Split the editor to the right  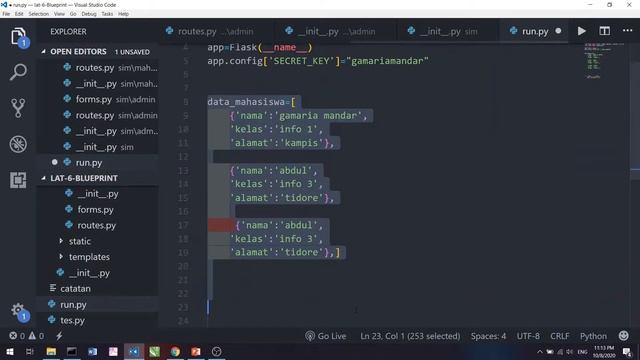point(604,31)
